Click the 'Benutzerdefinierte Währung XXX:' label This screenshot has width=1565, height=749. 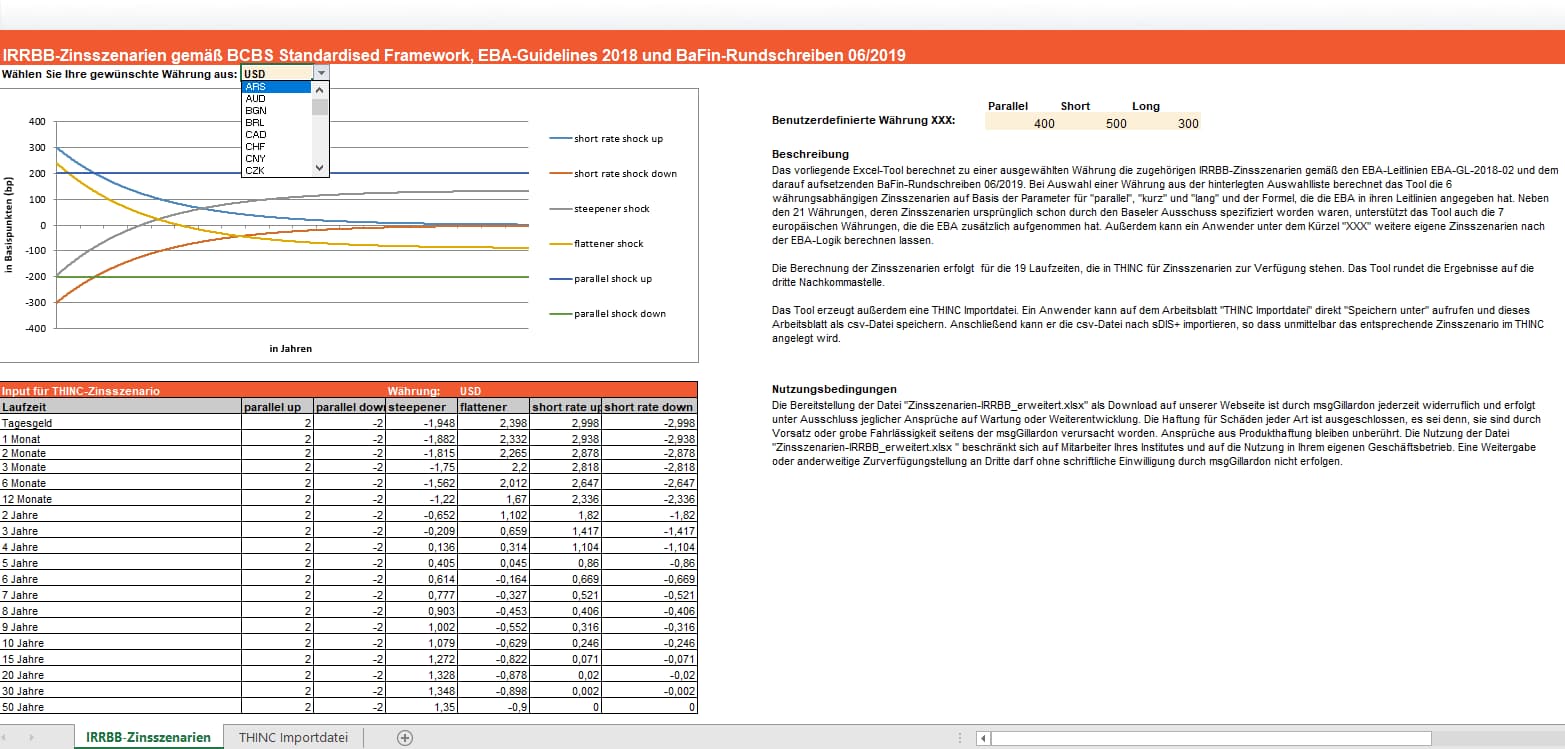864,120
